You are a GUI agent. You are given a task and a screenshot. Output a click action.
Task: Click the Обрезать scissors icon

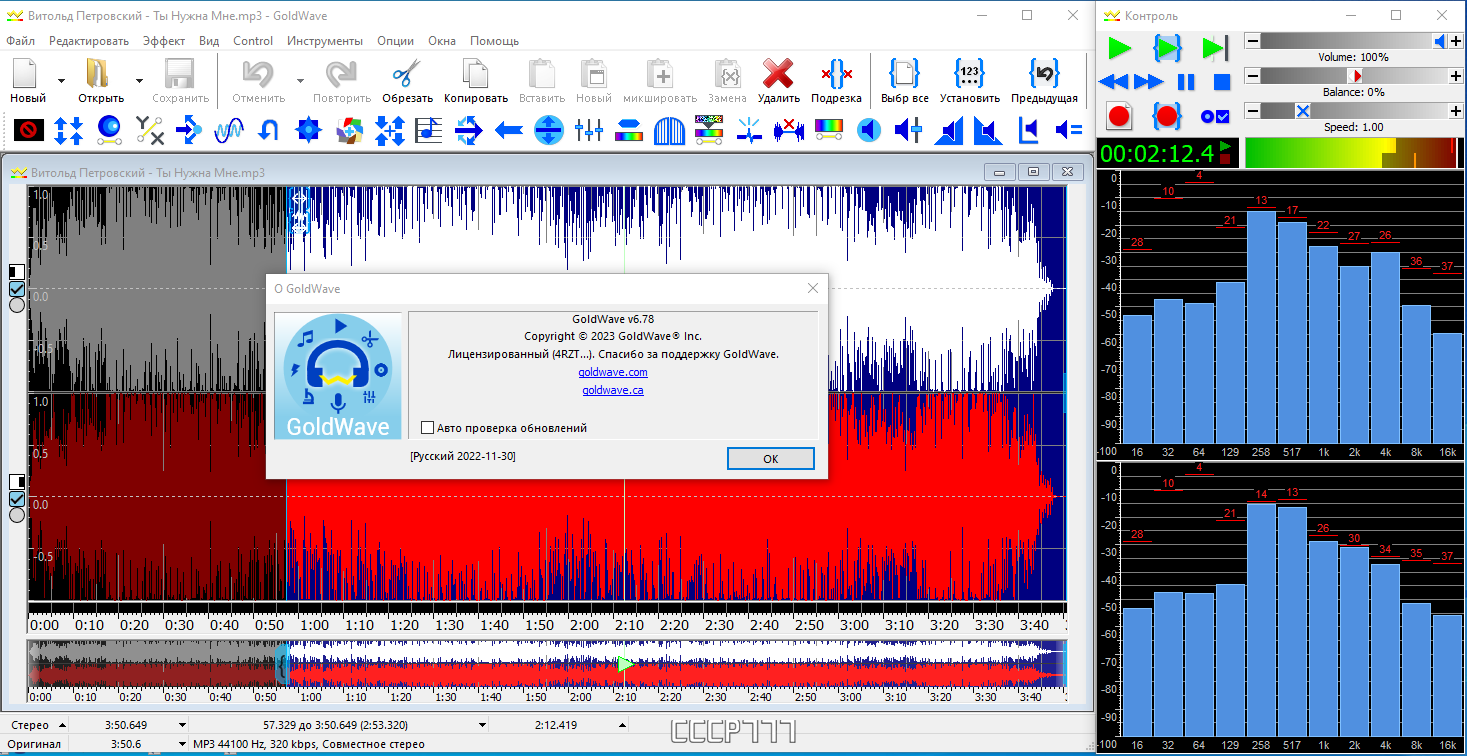(x=407, y=73)
